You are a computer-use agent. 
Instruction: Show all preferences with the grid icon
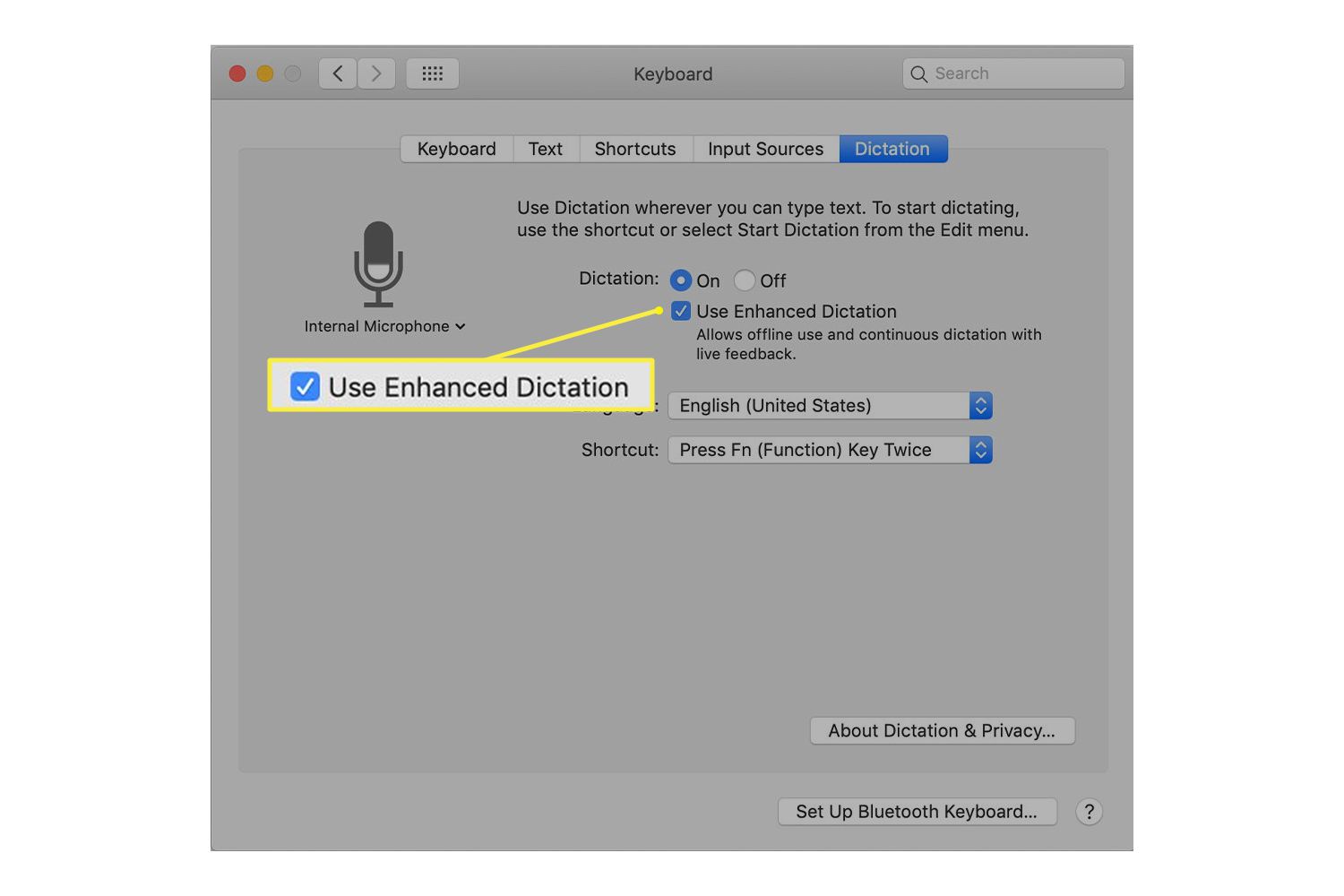(x=433, y=73)
